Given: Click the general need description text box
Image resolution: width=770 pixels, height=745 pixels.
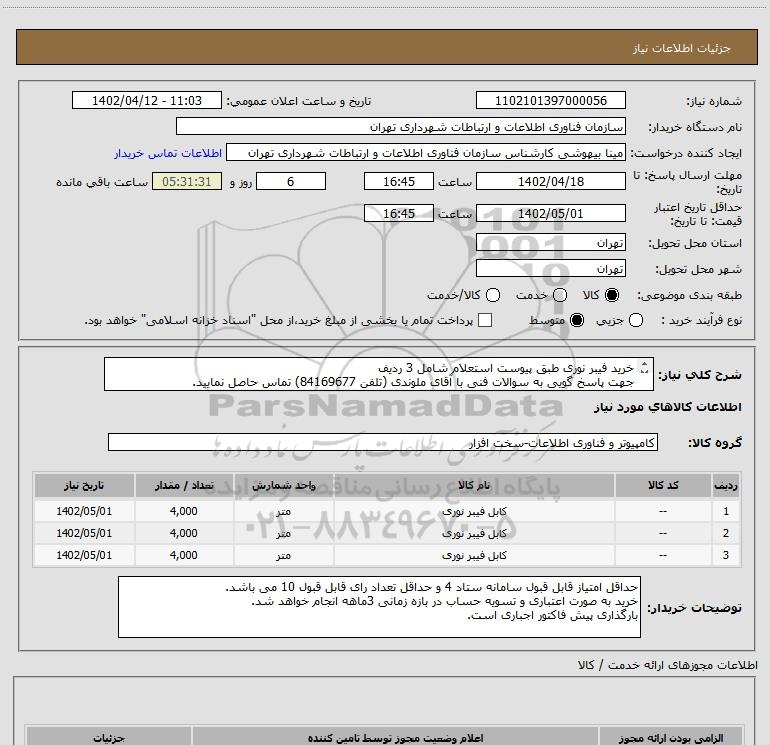Looking at the screenshot, I should [x=379, y=375].
